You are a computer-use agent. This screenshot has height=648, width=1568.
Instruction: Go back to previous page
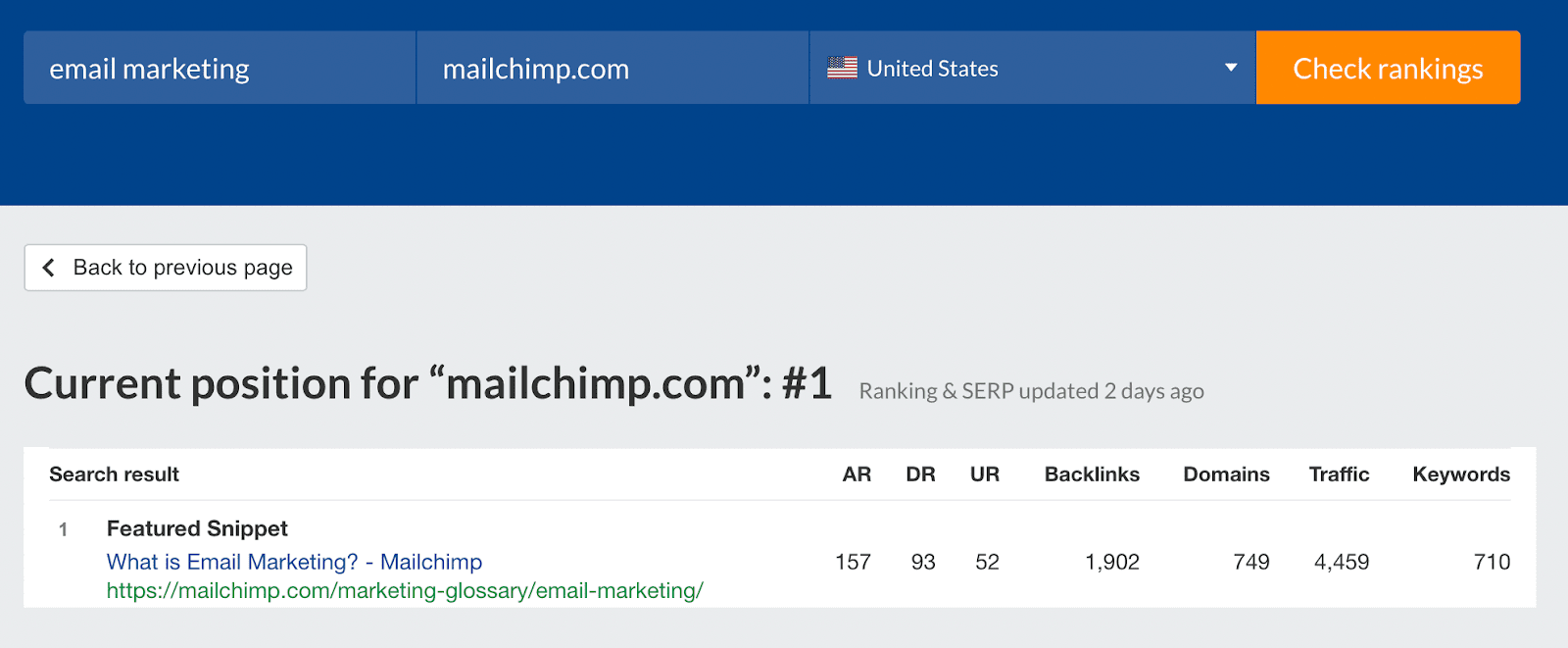pyautogui.click(x=166, y=268)
